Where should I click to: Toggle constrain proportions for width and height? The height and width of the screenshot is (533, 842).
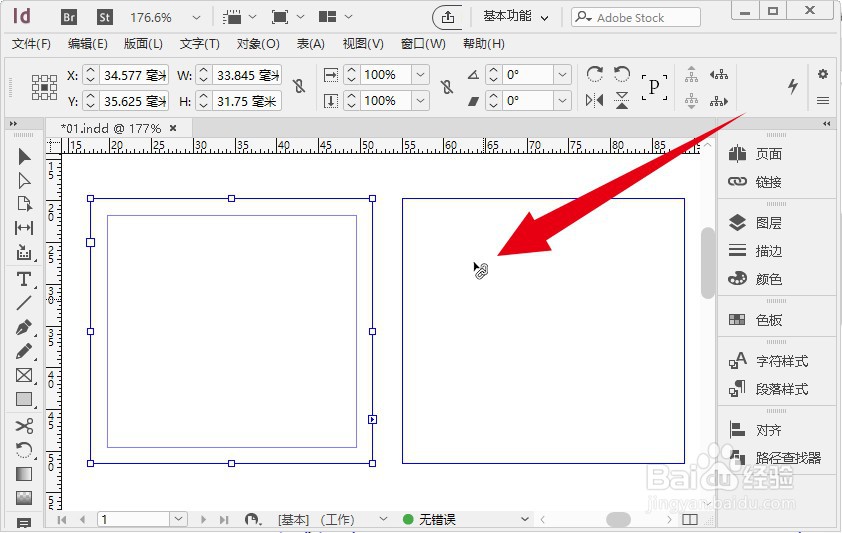pos(298,88)
